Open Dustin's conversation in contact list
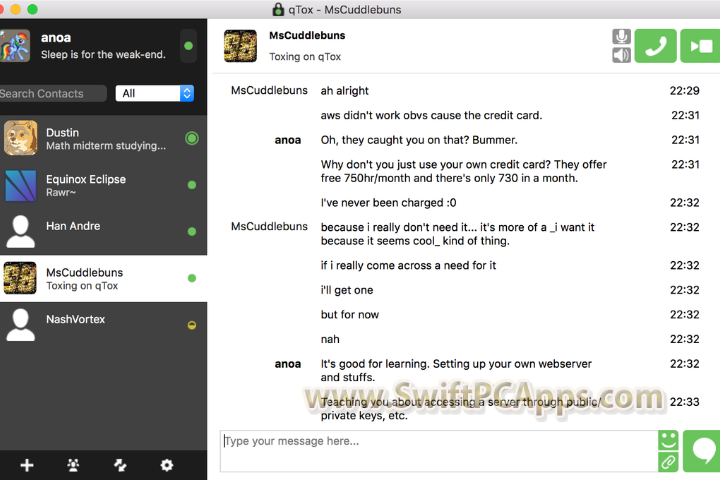 coord(103,138)
